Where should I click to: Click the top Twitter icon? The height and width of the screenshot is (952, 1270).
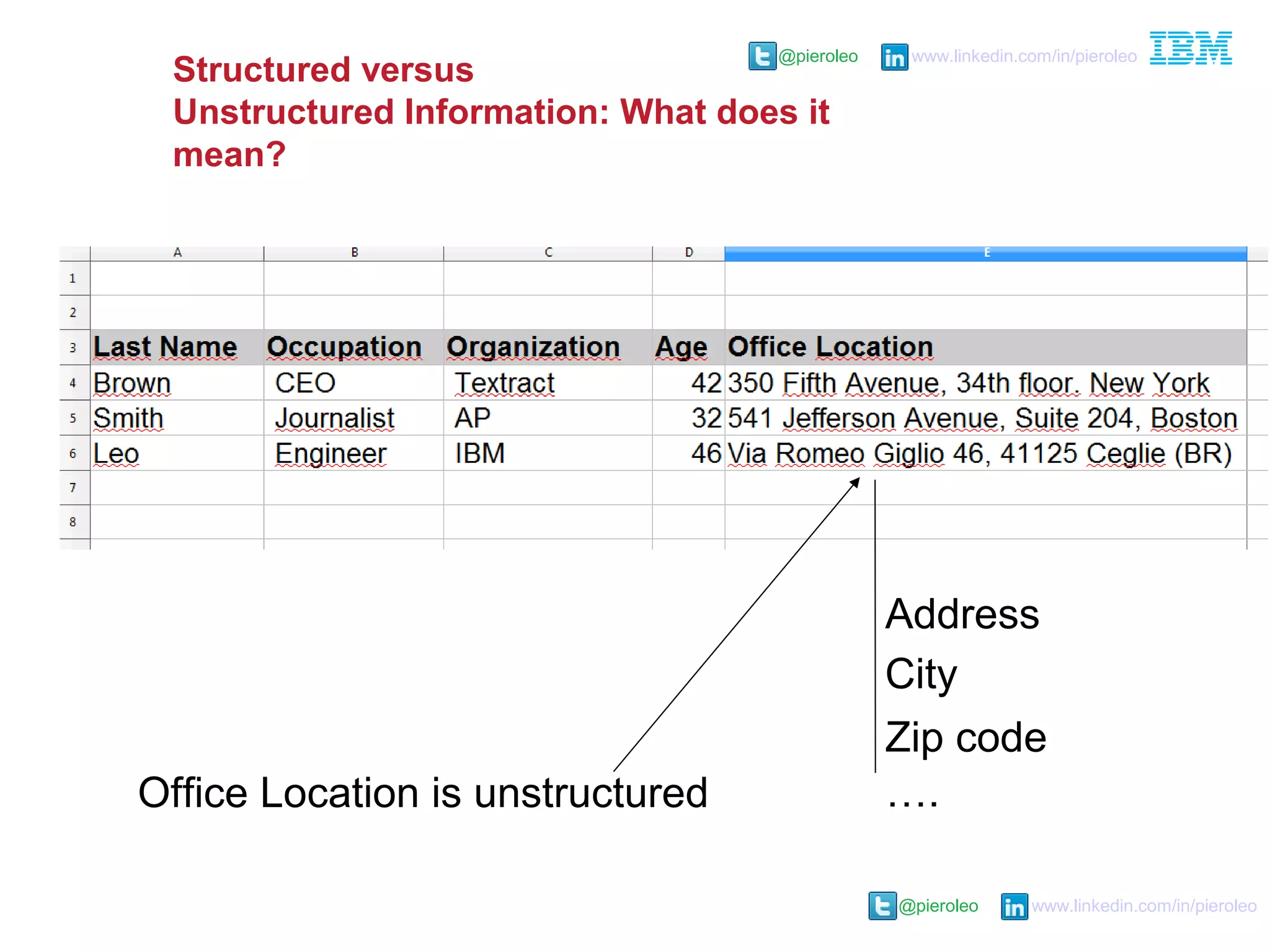click(x=762, y=56)
